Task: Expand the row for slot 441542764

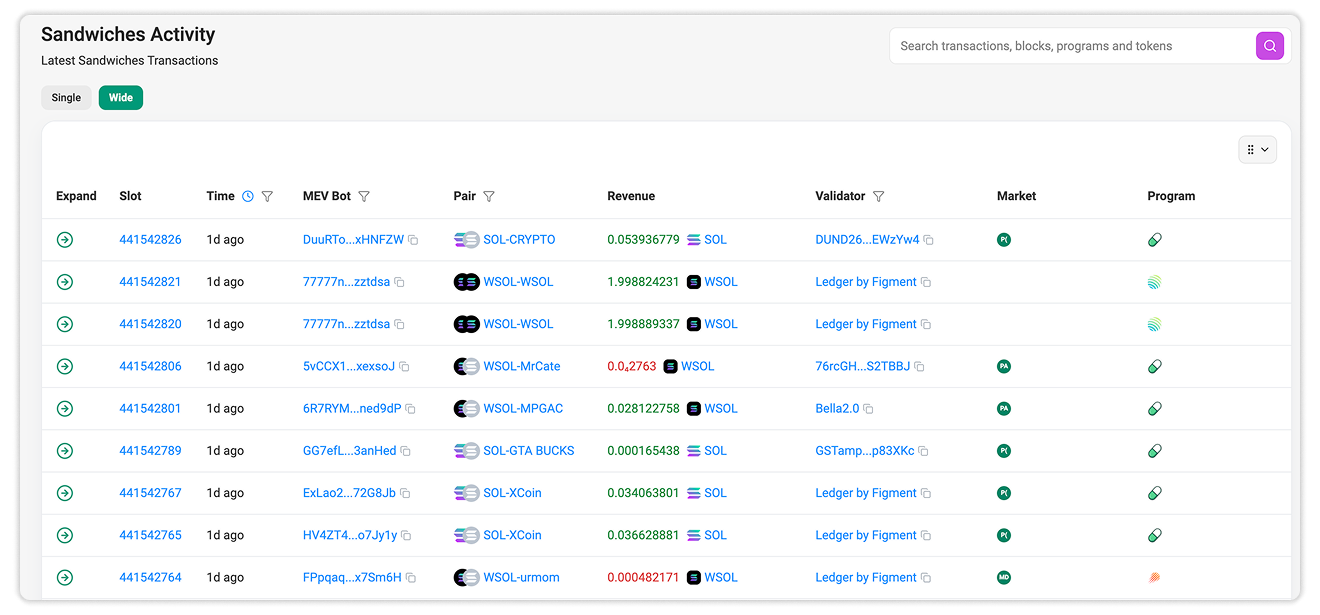Action: point(65,577)
